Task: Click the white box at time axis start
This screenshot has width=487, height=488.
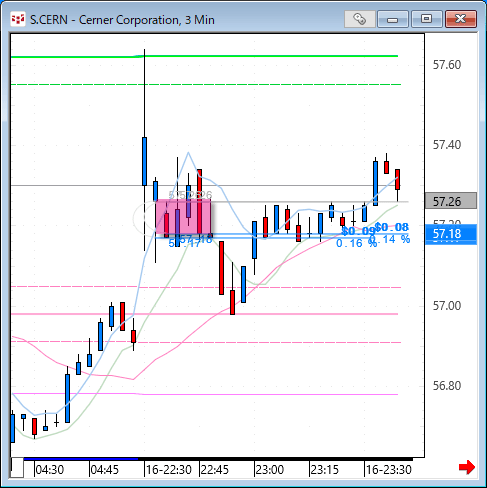Action: click(17, 468)
